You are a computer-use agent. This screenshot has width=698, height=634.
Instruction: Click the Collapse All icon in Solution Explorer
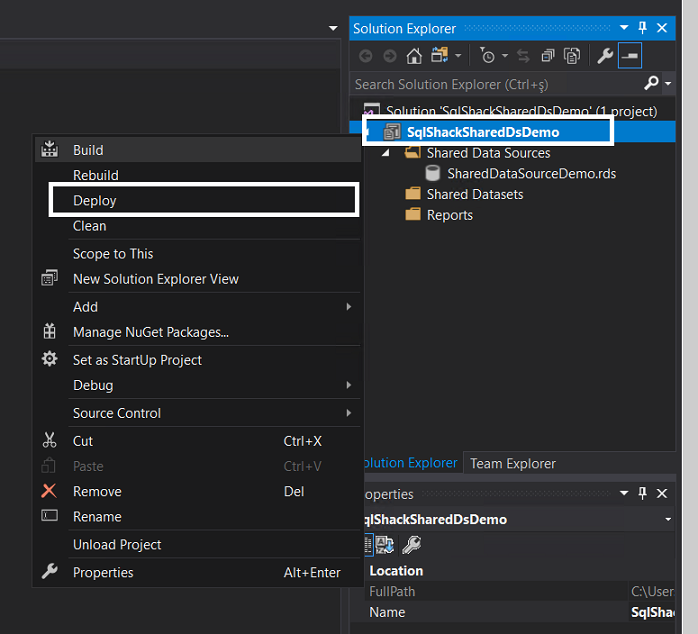tap(548, 56)
